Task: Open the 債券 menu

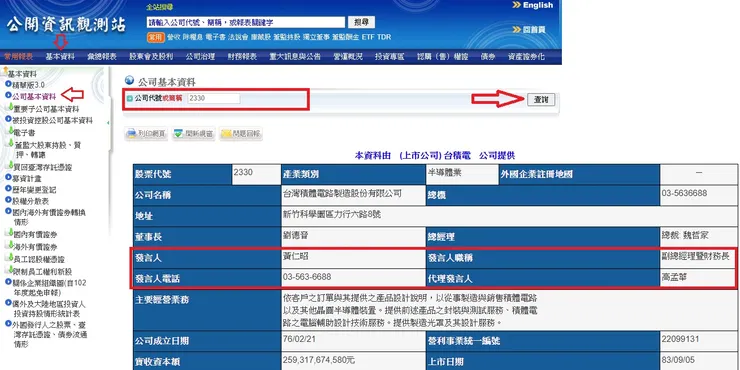Action: pyautogui.click(x=488, y=57)
